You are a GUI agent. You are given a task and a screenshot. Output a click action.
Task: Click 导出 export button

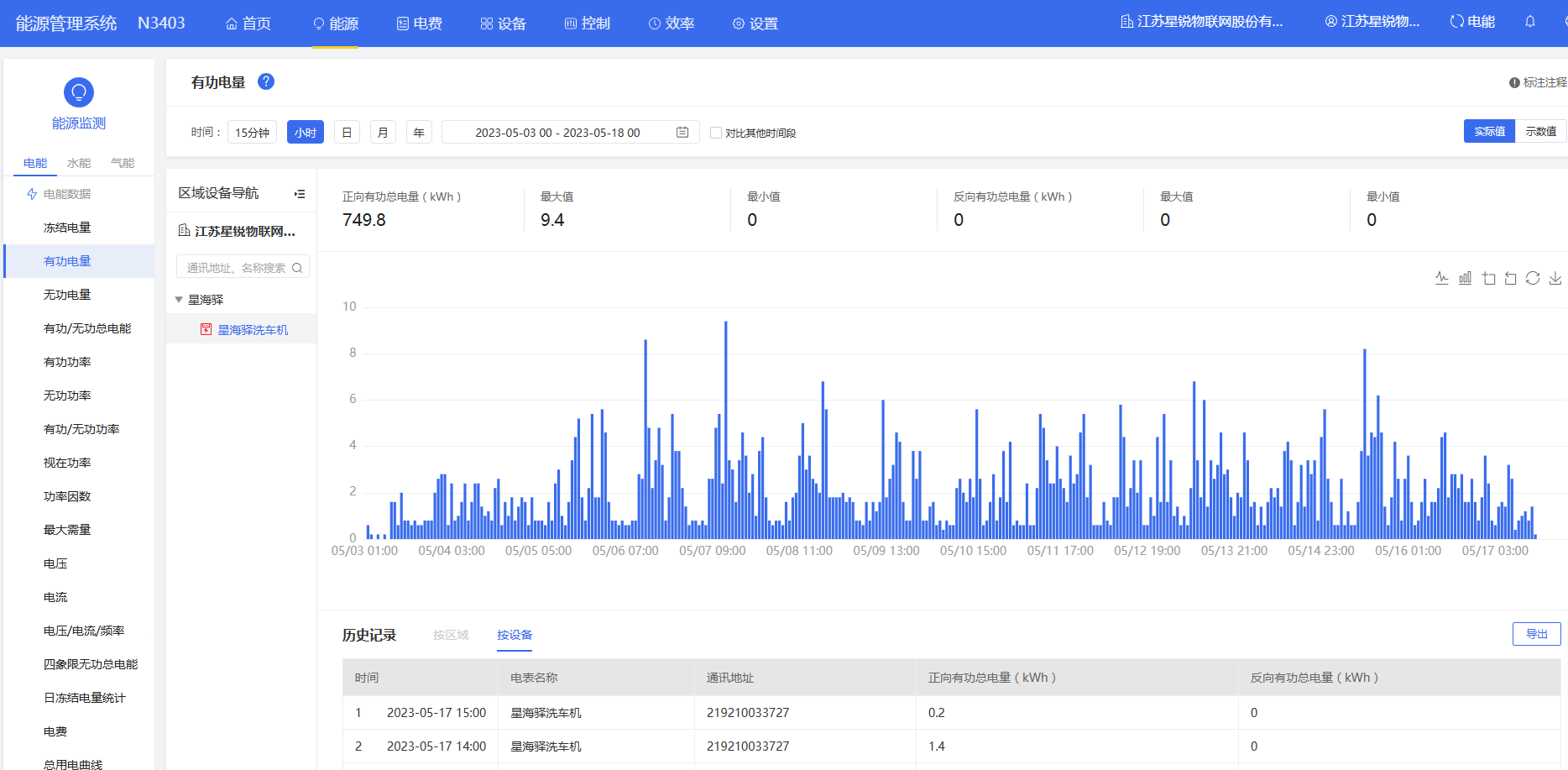point(1537,634)
